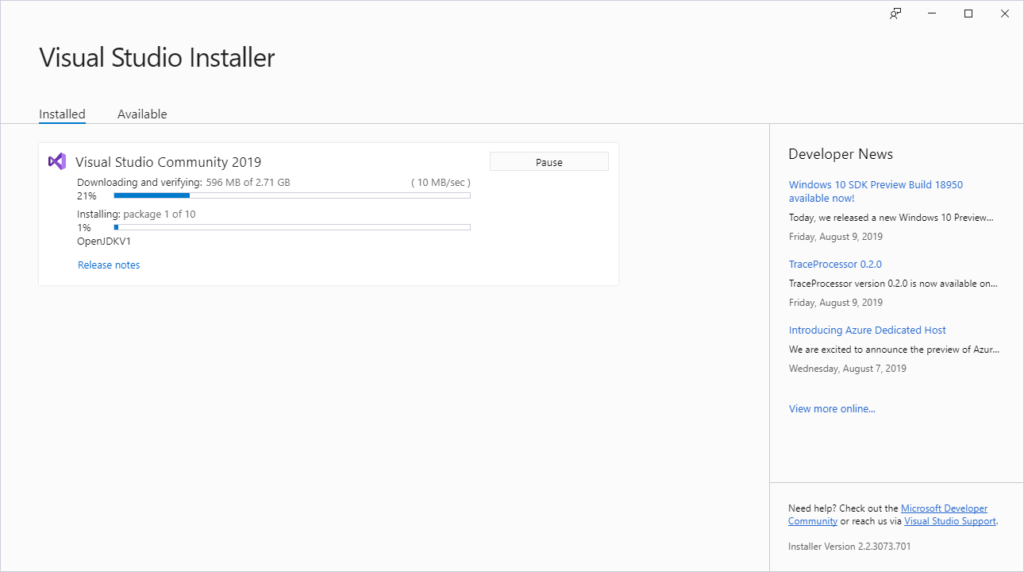Click the Installer Version 2.2.3073.701 text
1024x572 pixels.
pos(849,547)
